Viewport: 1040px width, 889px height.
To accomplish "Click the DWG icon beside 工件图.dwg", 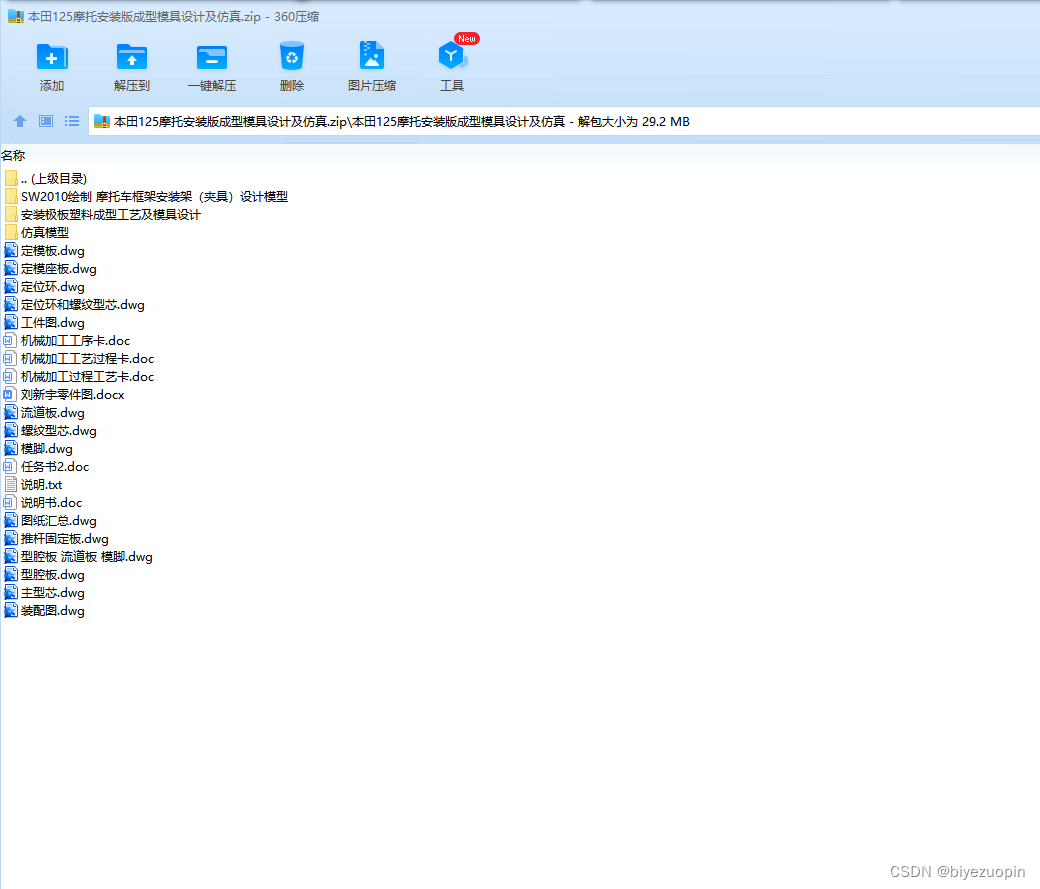I will pyautogui.click(x=11, y=322).
